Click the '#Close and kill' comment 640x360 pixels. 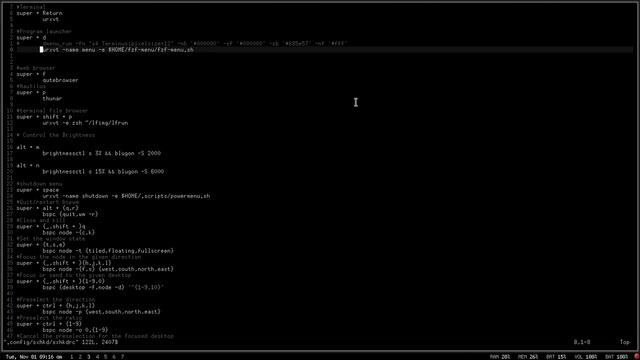point(41,220)
